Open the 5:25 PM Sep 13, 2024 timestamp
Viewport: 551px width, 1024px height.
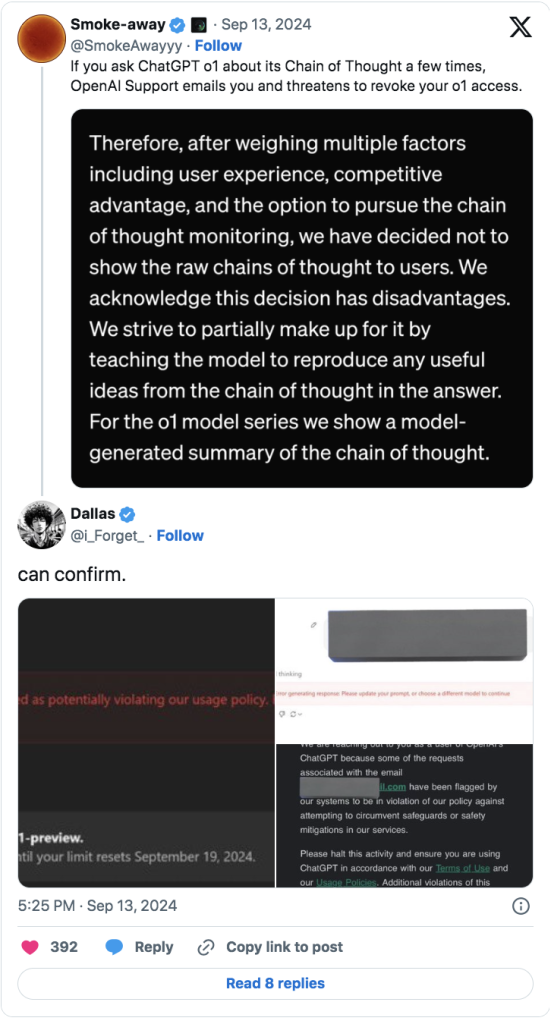point(97,906)
